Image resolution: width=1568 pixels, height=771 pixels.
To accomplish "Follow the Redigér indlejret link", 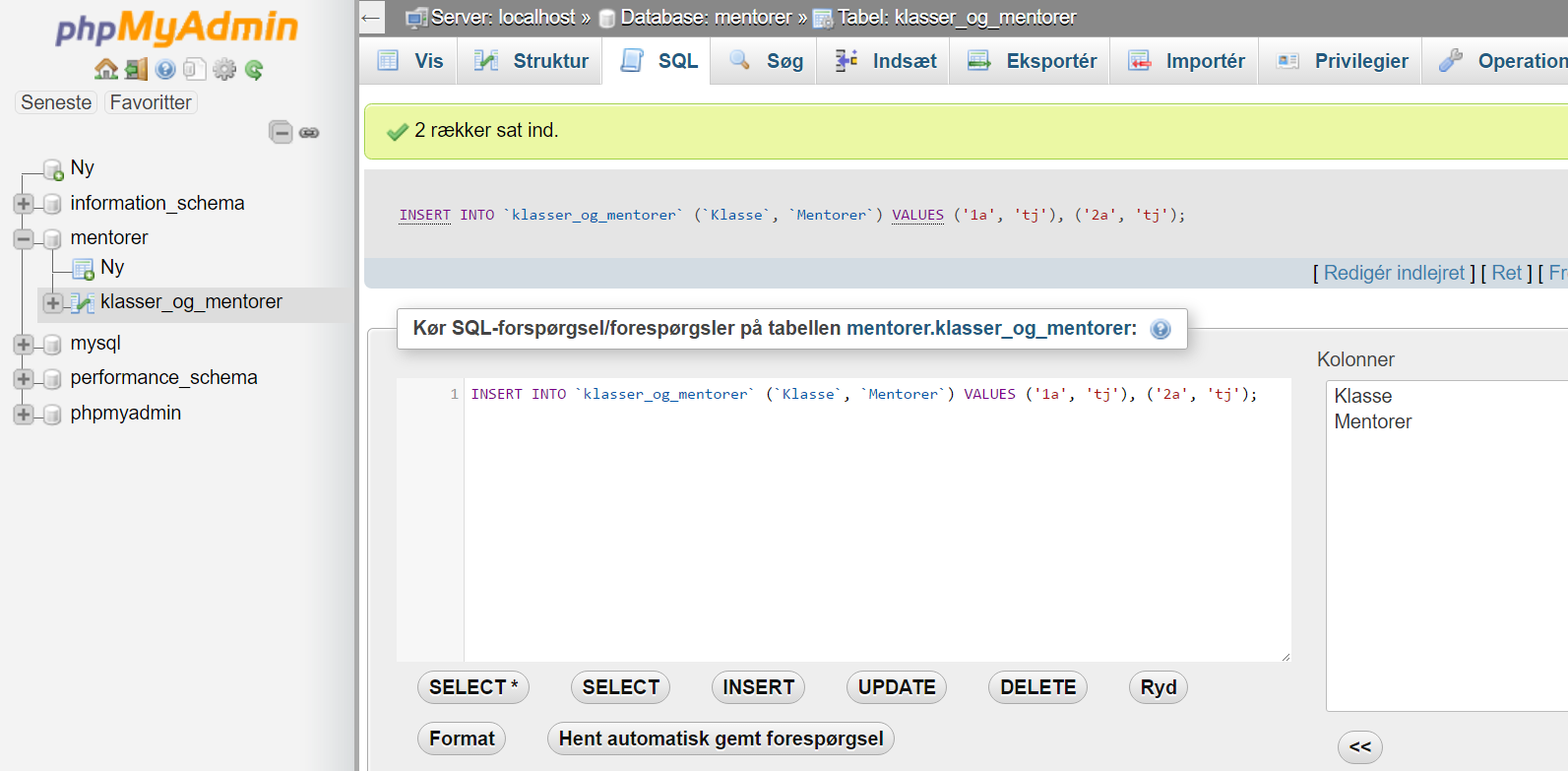I will [1394, 273].
